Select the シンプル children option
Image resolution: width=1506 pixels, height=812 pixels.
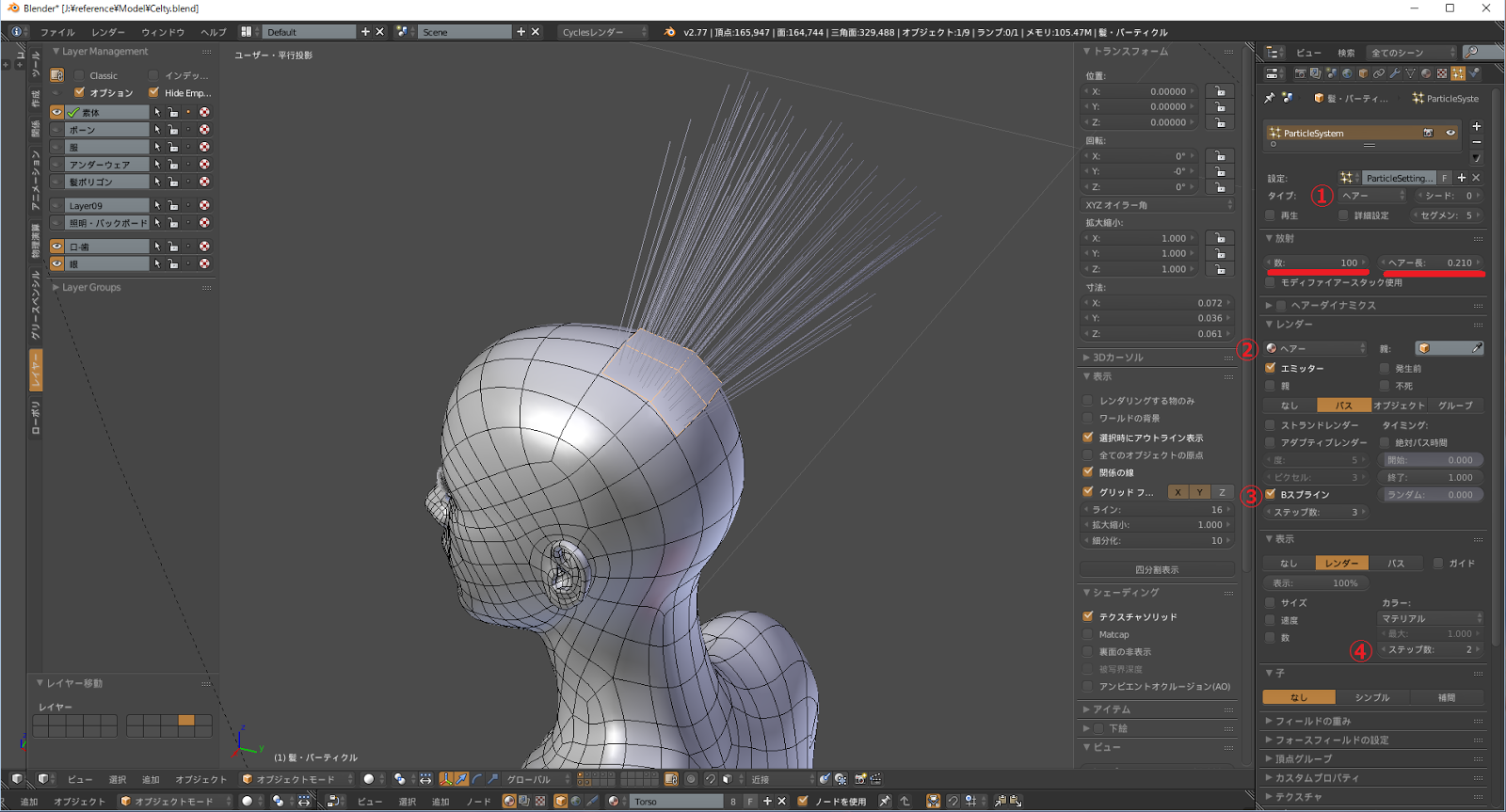1372,697
